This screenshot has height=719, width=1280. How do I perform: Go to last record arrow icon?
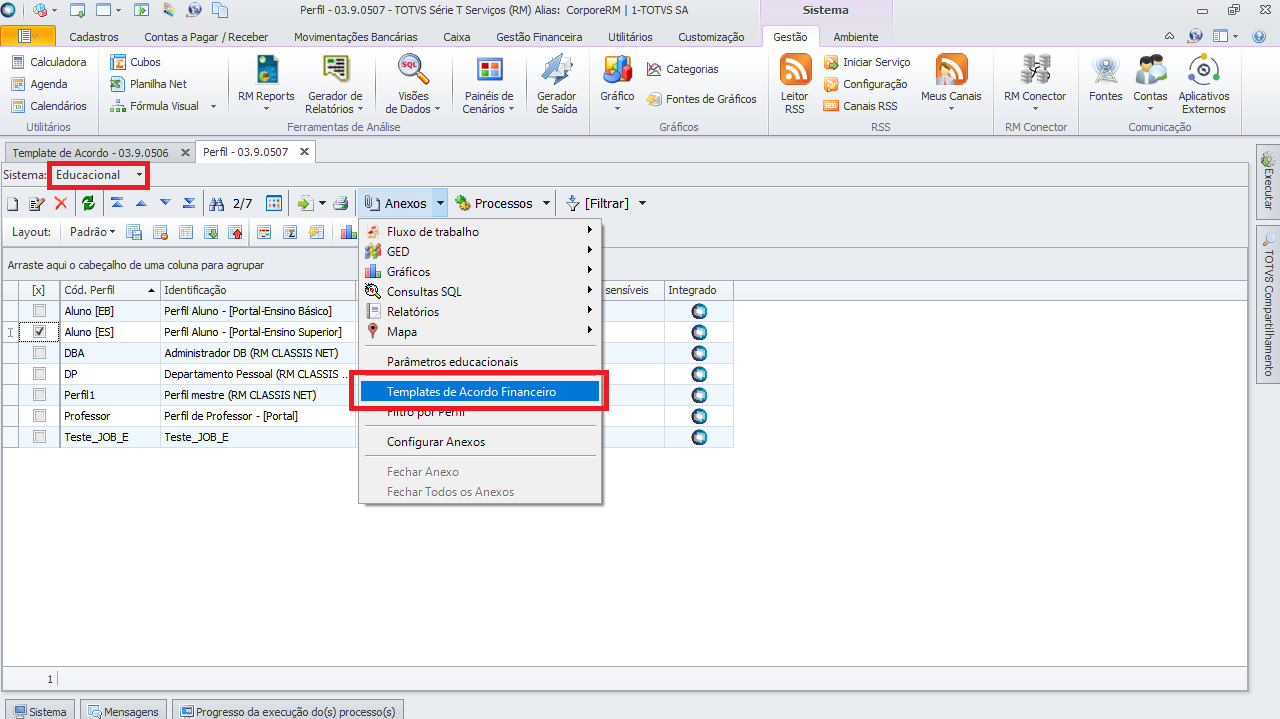click(x=189, y=203)
